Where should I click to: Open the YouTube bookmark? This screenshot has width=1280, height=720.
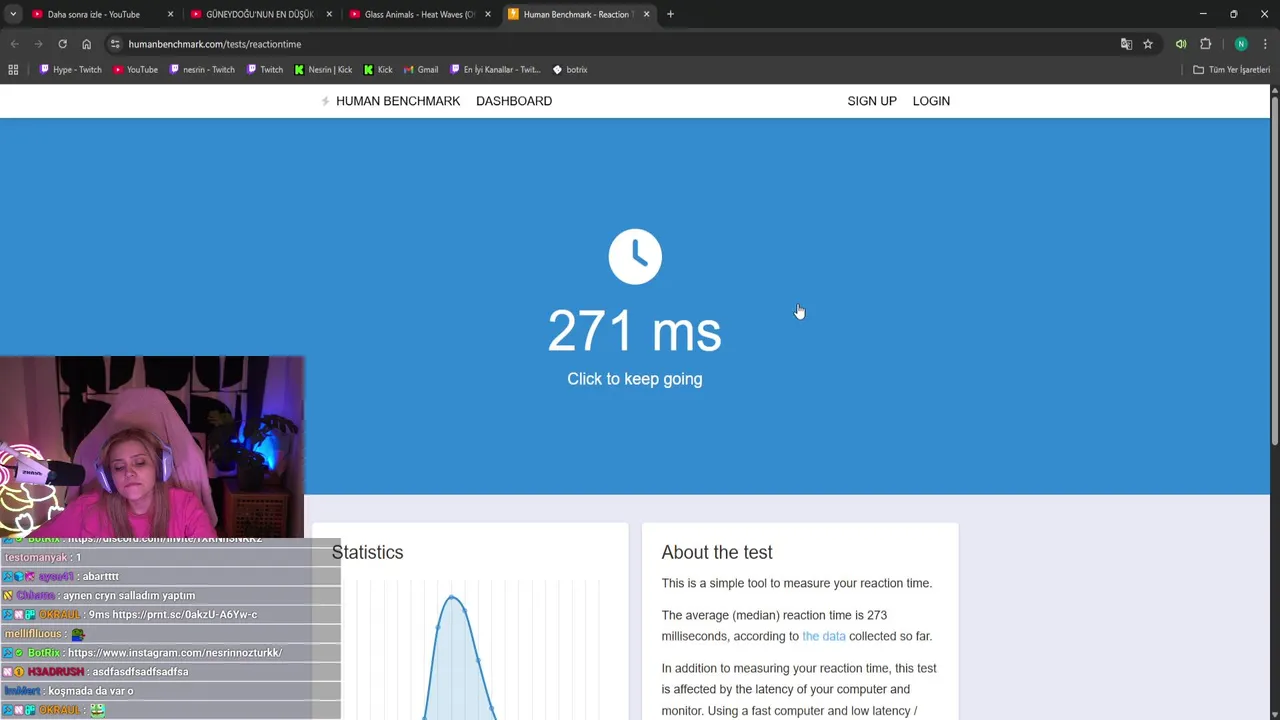135,70
